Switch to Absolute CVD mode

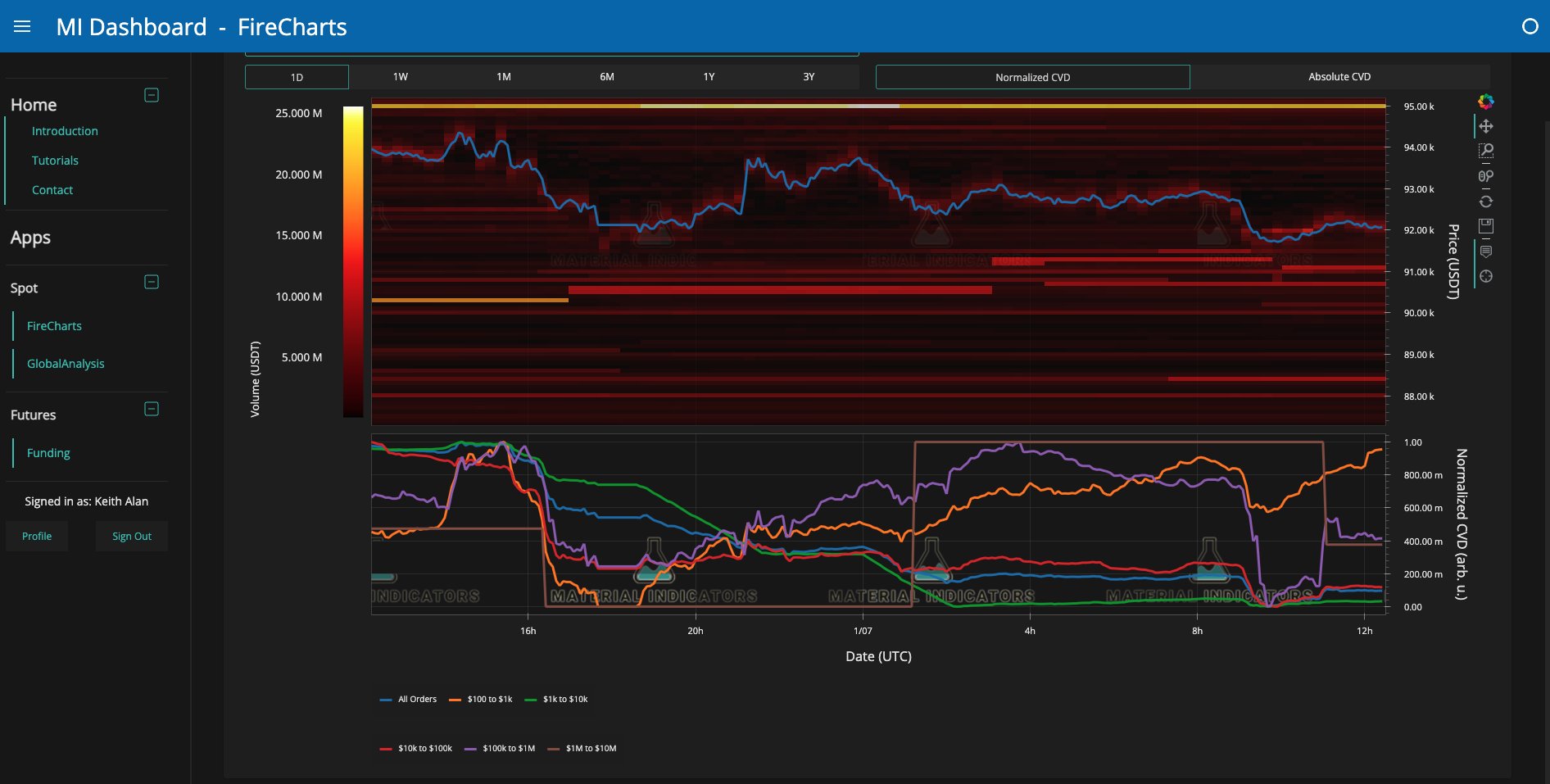click(1339, 76)
